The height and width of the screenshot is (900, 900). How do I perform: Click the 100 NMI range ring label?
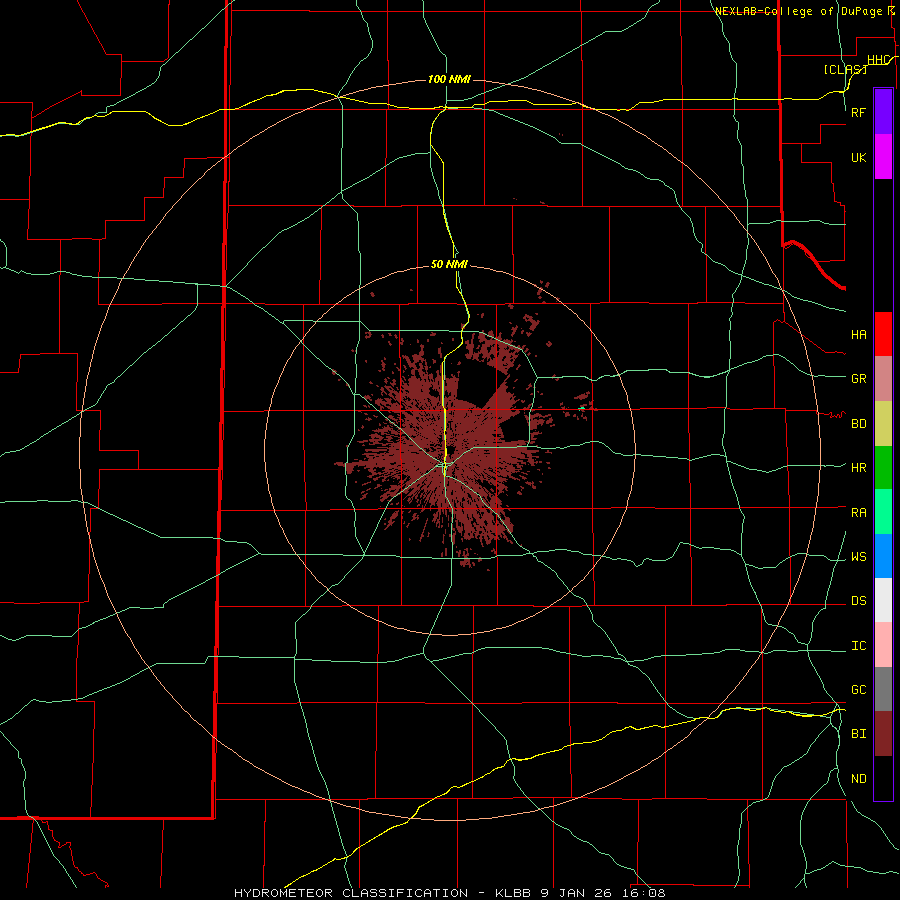pyautogui.click(x=449, y=79)
